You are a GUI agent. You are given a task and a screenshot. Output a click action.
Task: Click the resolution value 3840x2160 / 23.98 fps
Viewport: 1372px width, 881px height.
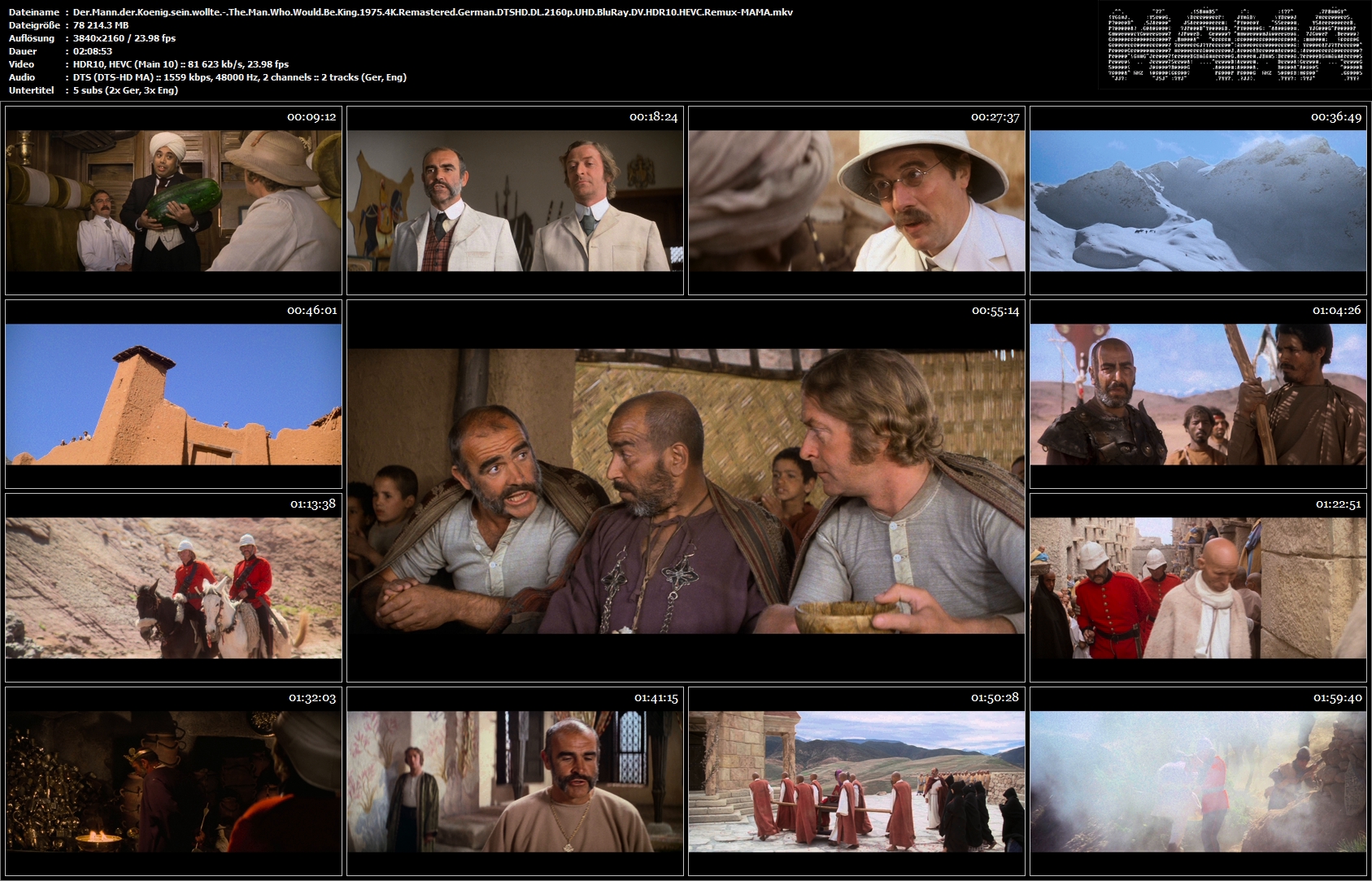point(124,38)
